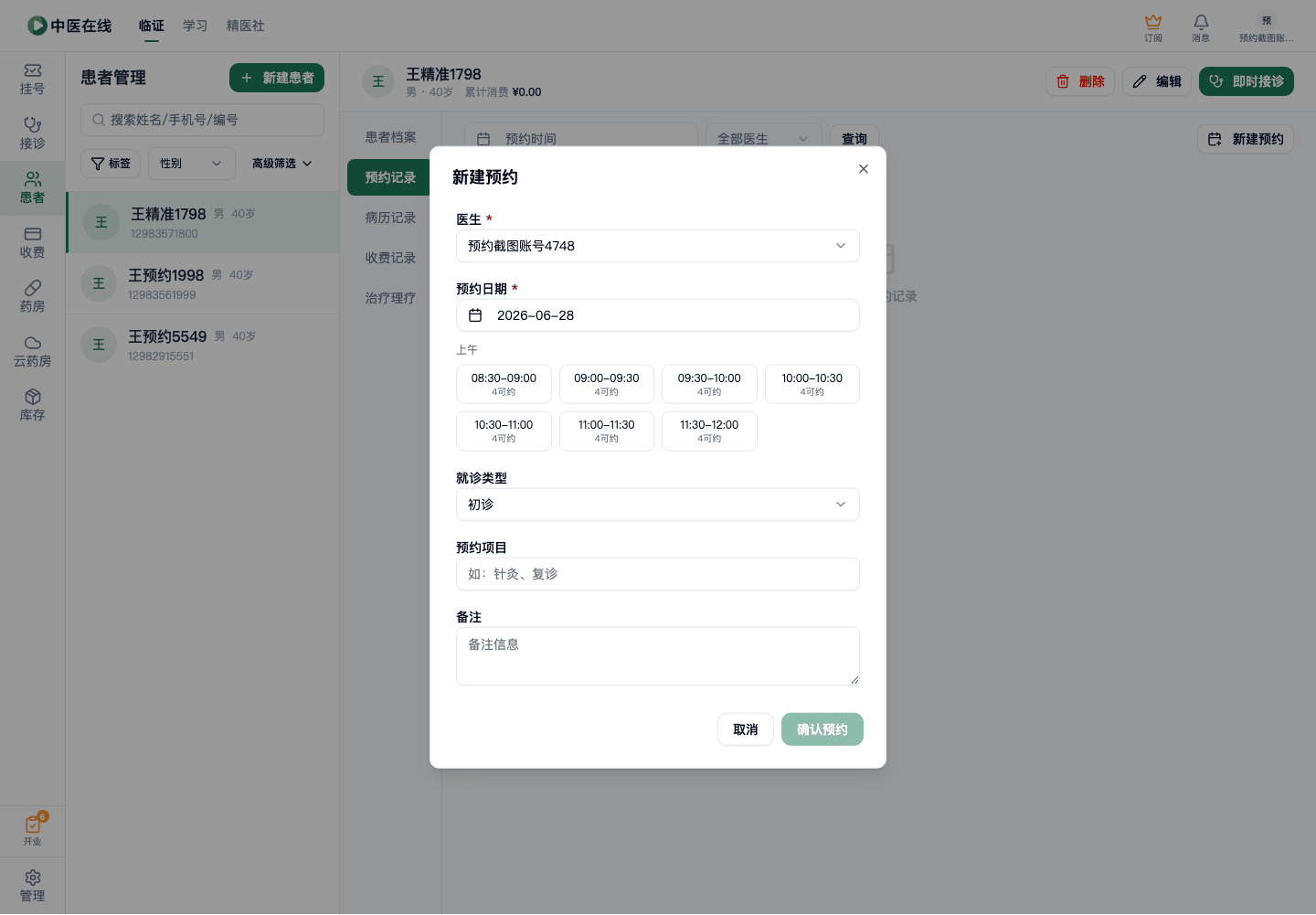Open the 药房 pharmacy sidebar icon
The width and height of the screenshot is (1316, 915).
[32, 297]
